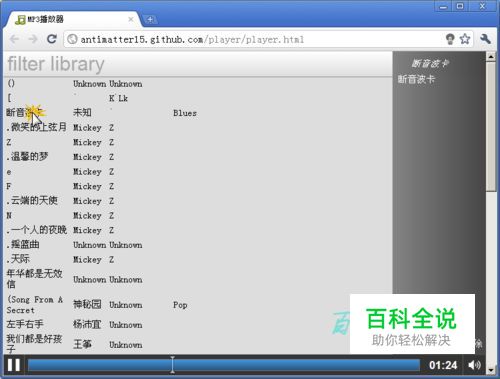Select the song 年华都是无效信

pos(34,279)
